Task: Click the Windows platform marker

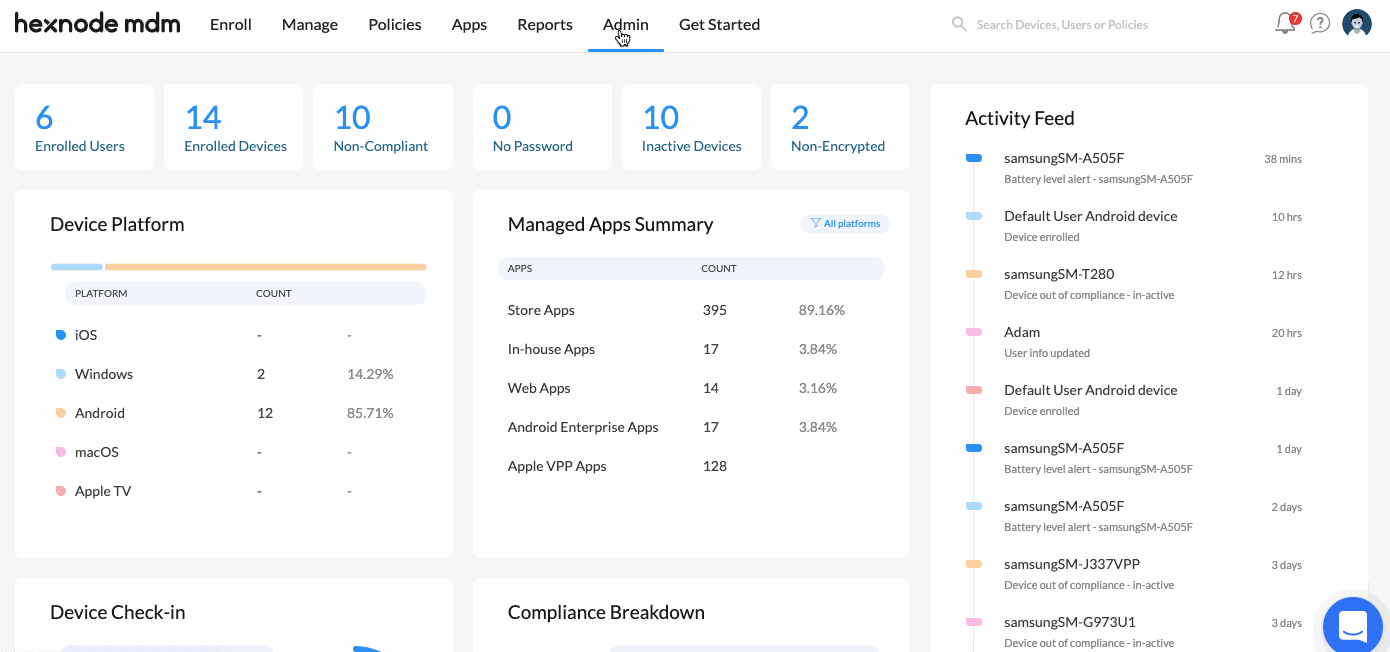Action: pyautogui.click(x=61, y=374)
